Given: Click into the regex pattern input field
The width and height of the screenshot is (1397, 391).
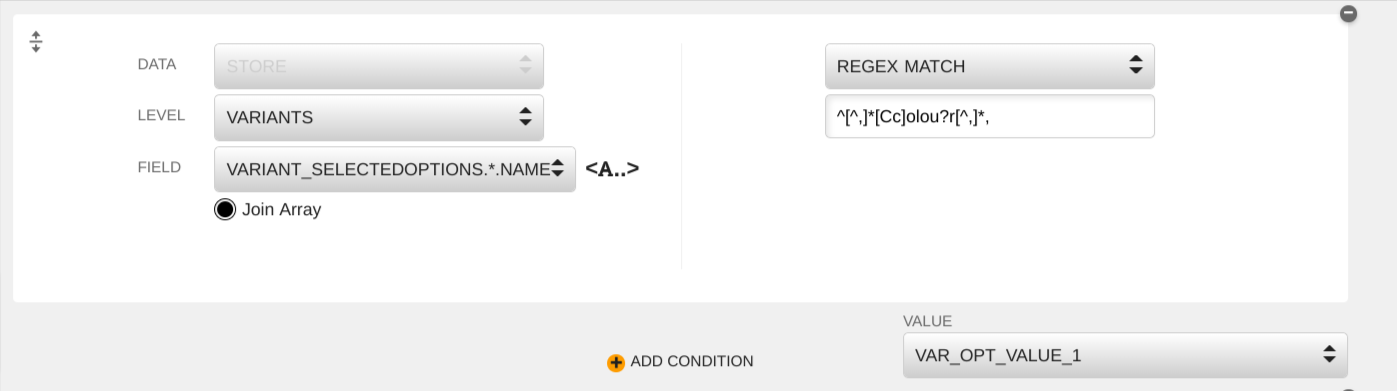Looking at the screenshot, I should (x=990, y=116).
